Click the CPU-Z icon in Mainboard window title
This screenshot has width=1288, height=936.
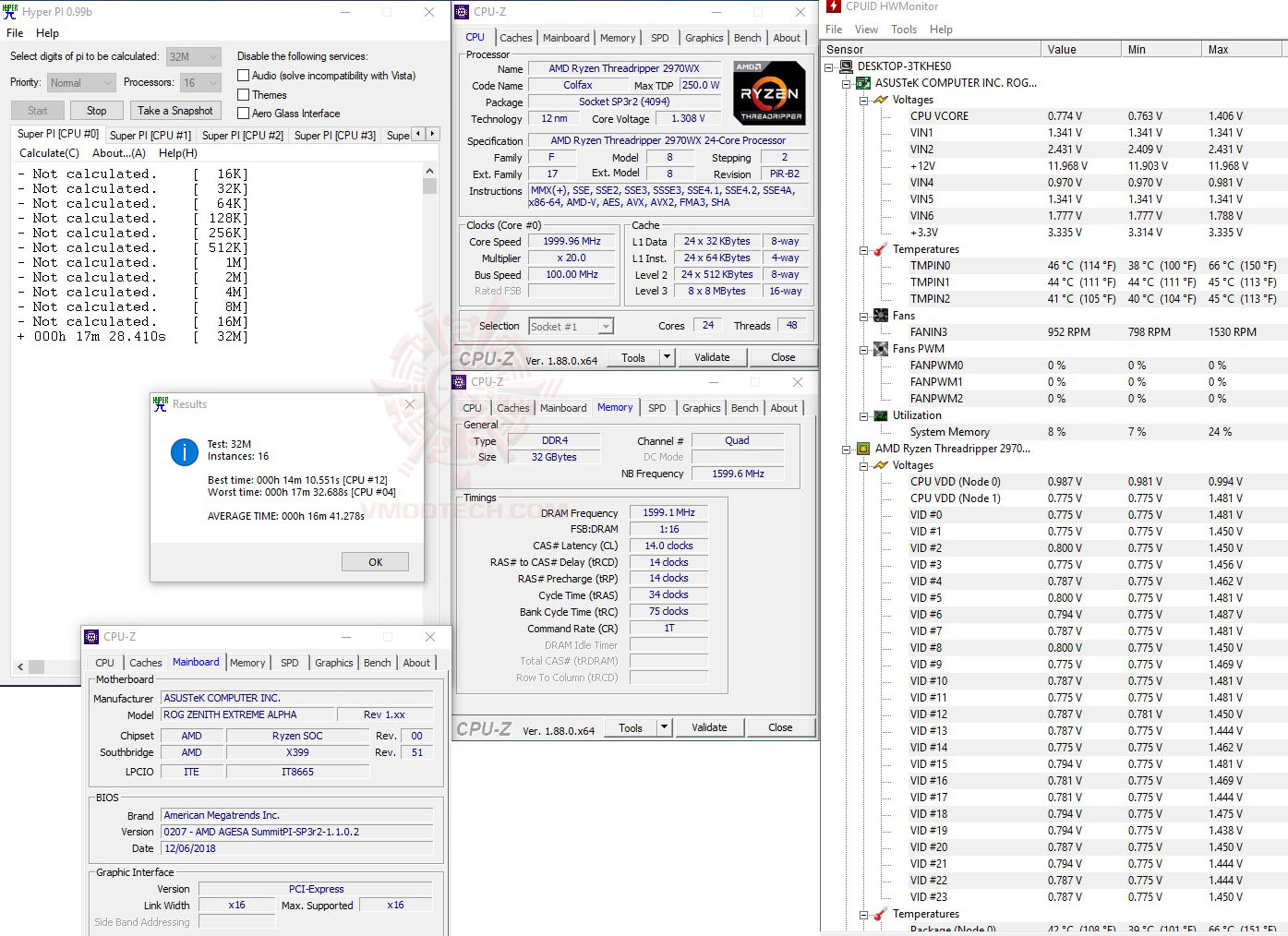pos(91,637)
